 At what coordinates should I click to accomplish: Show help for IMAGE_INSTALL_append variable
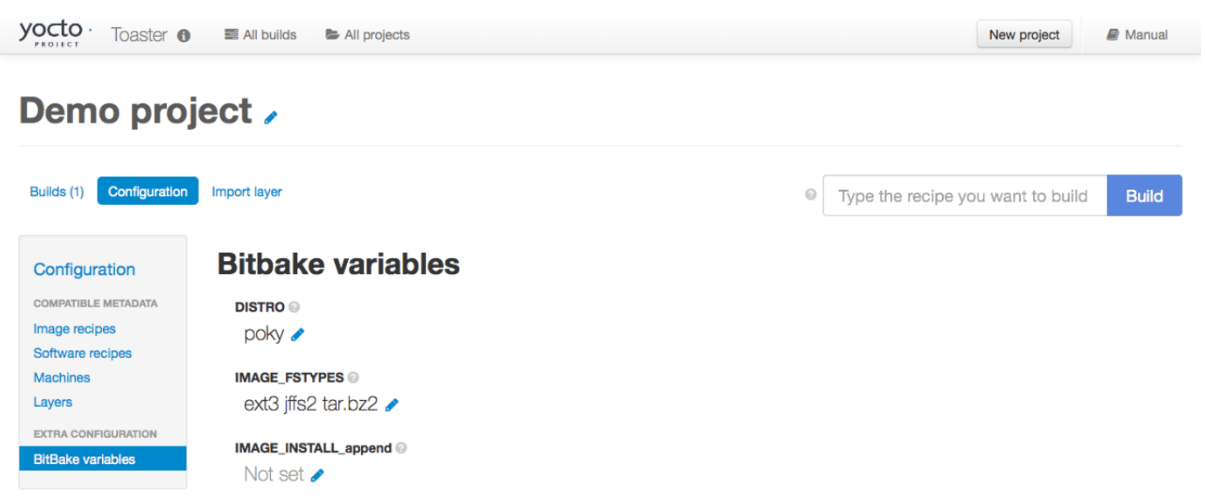point(401,448)
